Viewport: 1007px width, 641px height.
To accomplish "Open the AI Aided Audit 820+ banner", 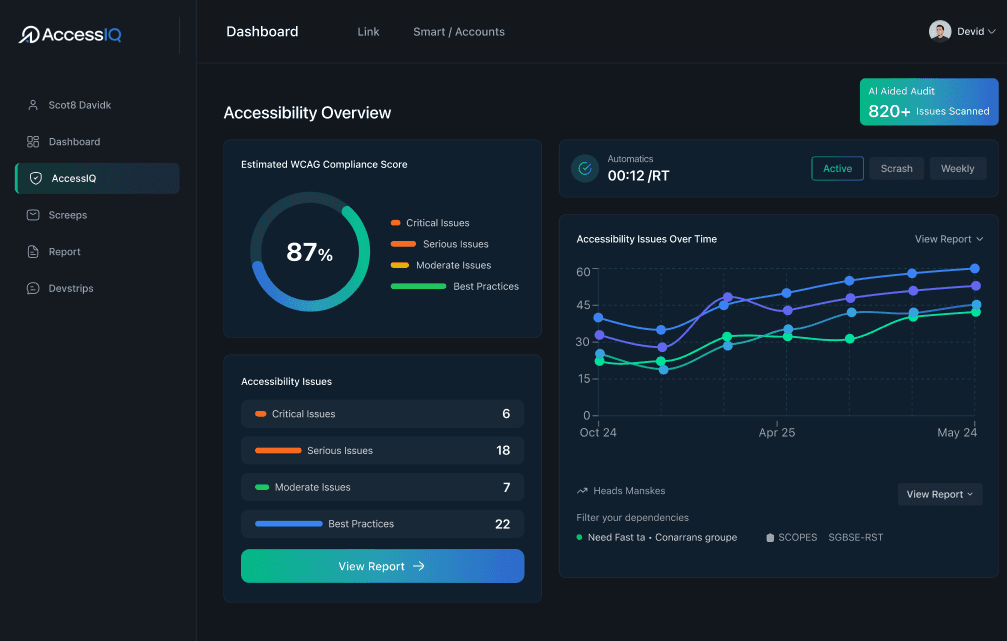I will pos(928,101).
